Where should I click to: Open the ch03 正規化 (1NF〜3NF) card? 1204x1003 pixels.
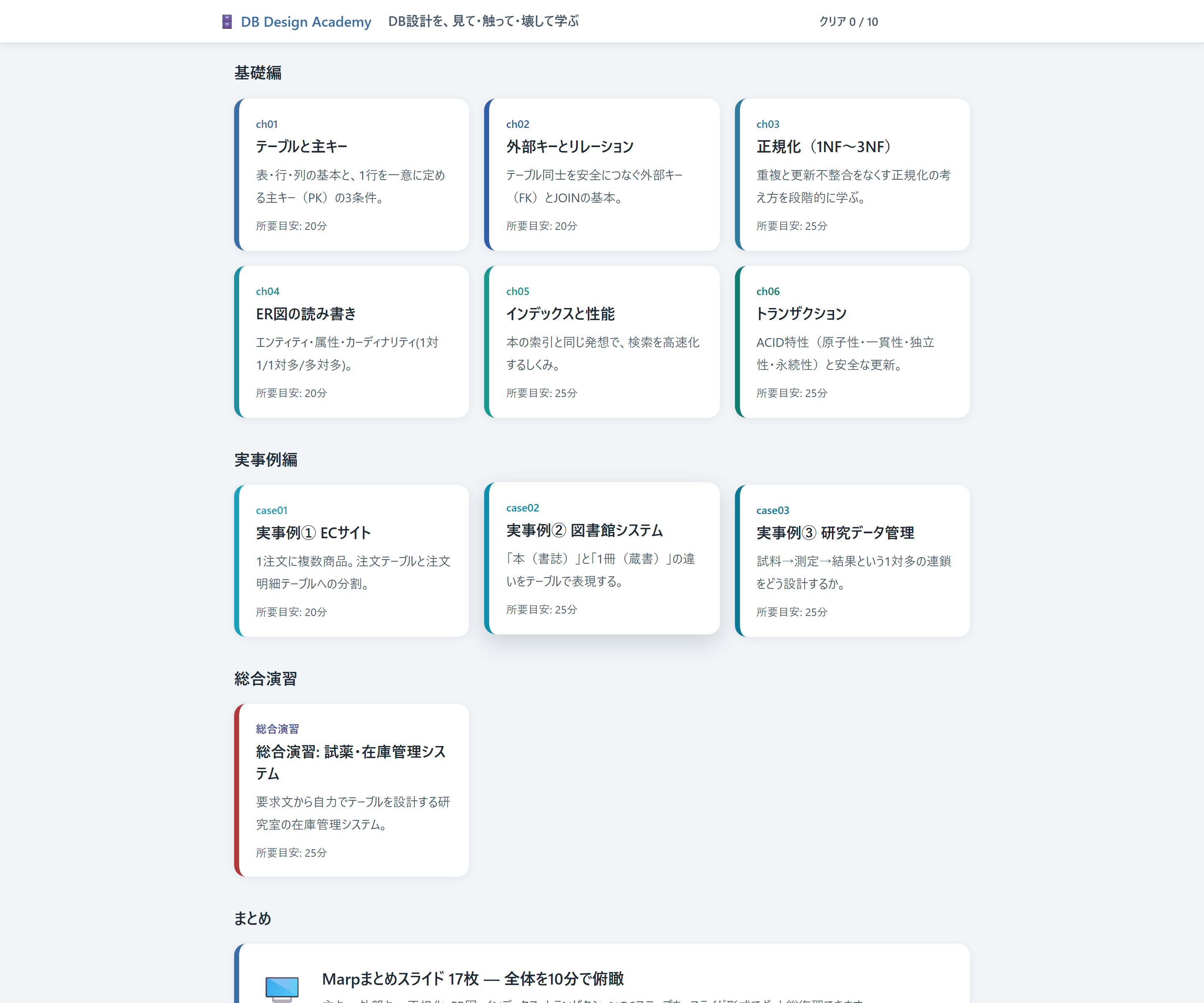tap(852, 174)
